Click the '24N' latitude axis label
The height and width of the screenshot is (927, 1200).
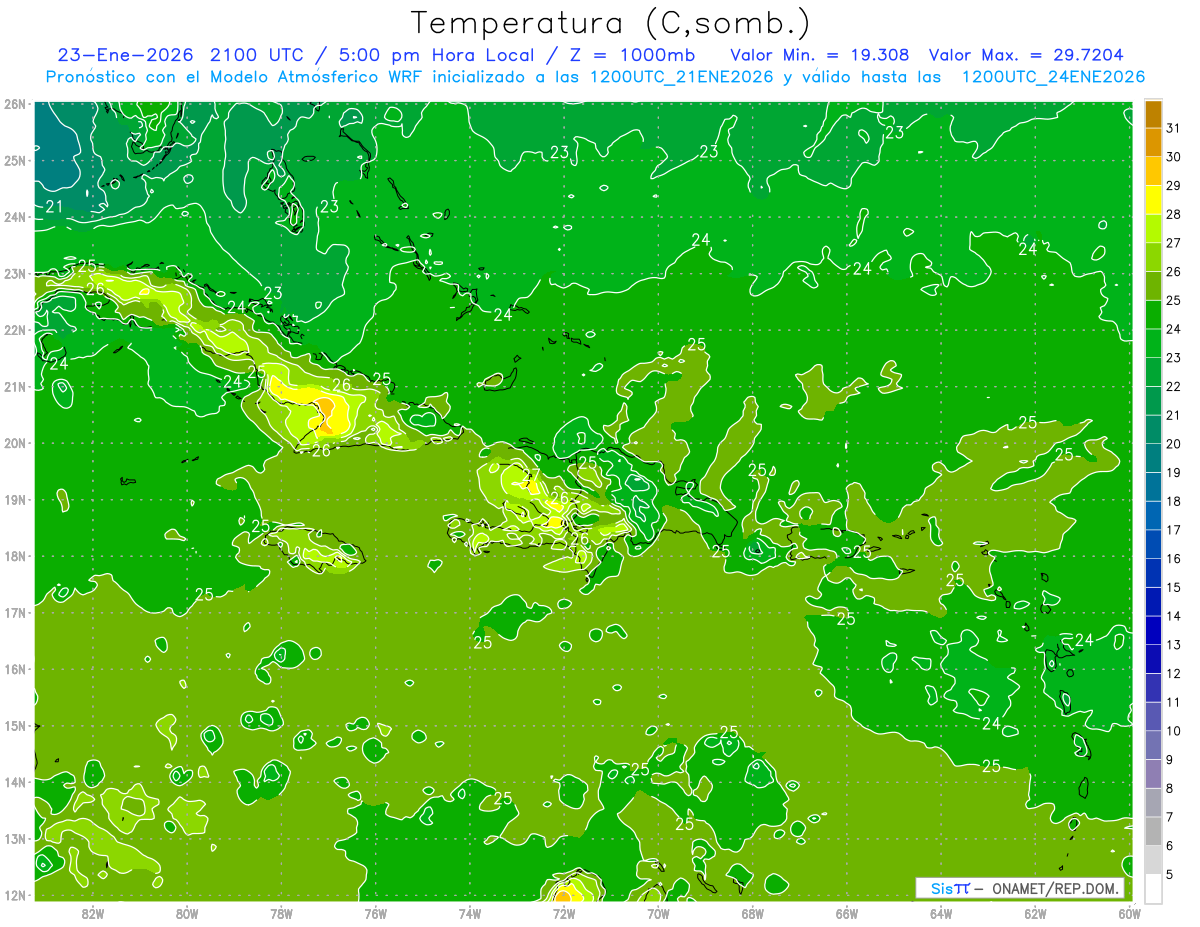tap(14, 217)
